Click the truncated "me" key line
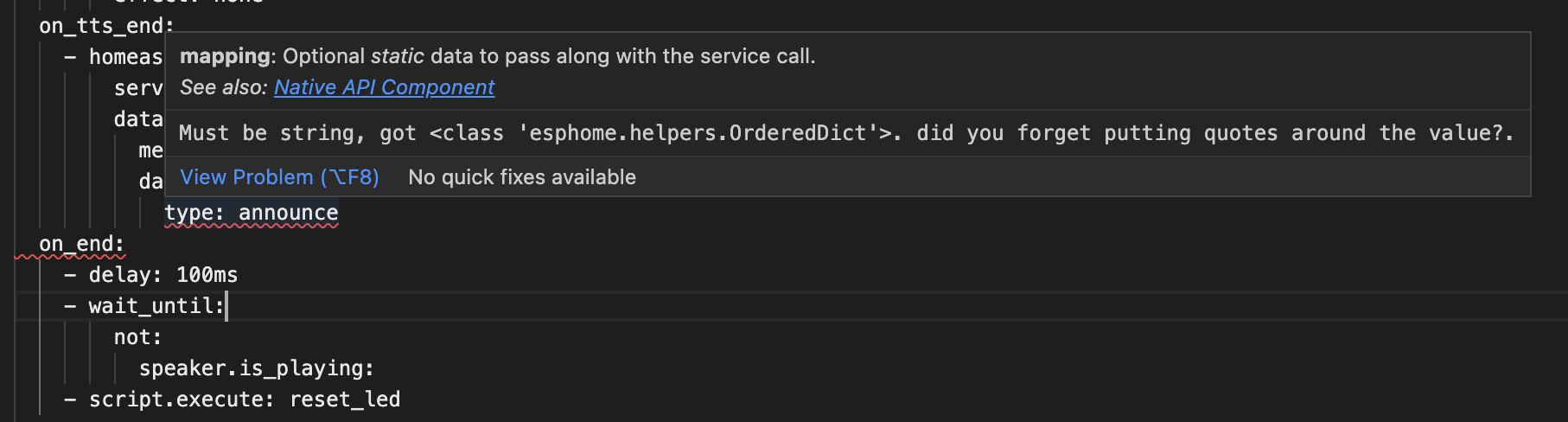This screenshot has width=1568, height=422. point(150,150)
